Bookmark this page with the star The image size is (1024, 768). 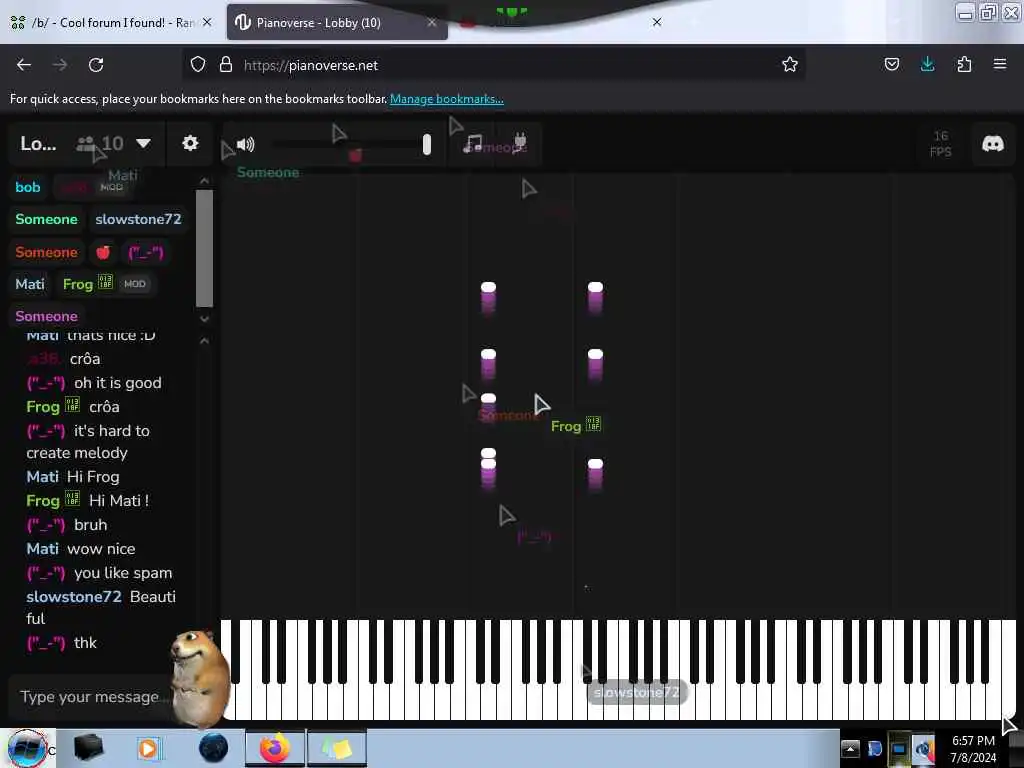point(790,65)
